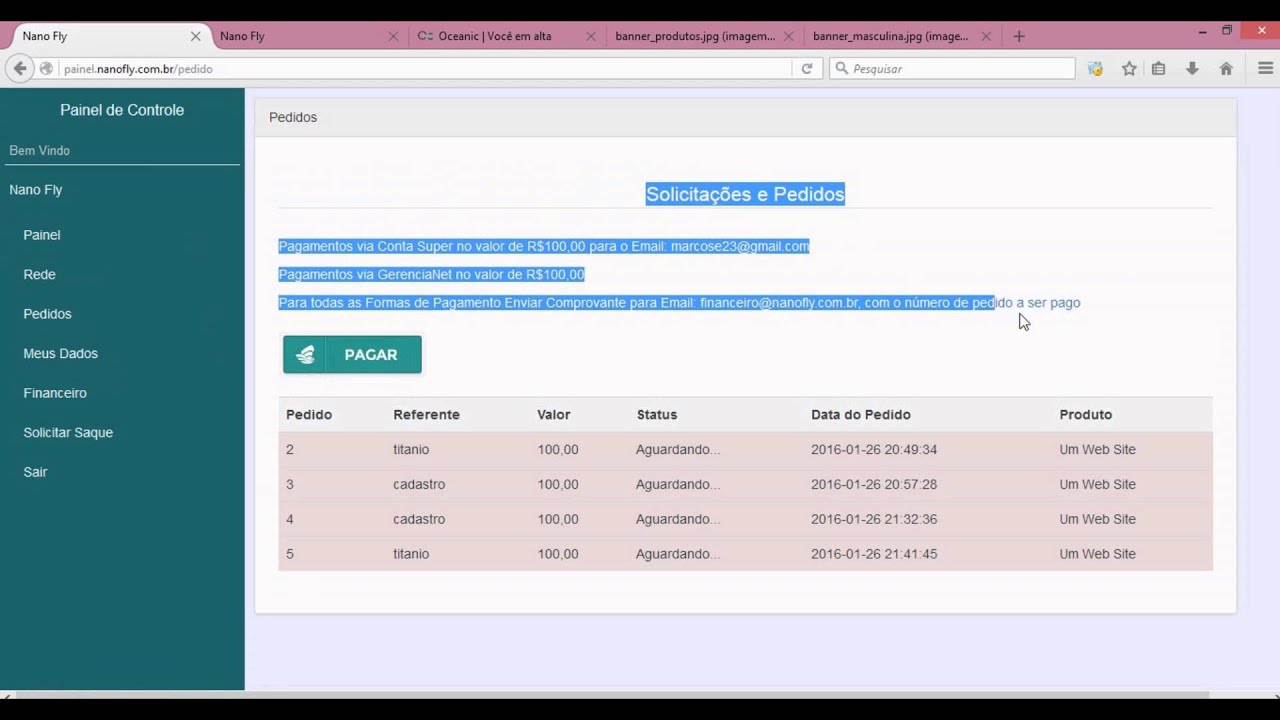Open the Firefox hamburger menu
Screen dimensions: 1280x720
tap(1265, 69)
